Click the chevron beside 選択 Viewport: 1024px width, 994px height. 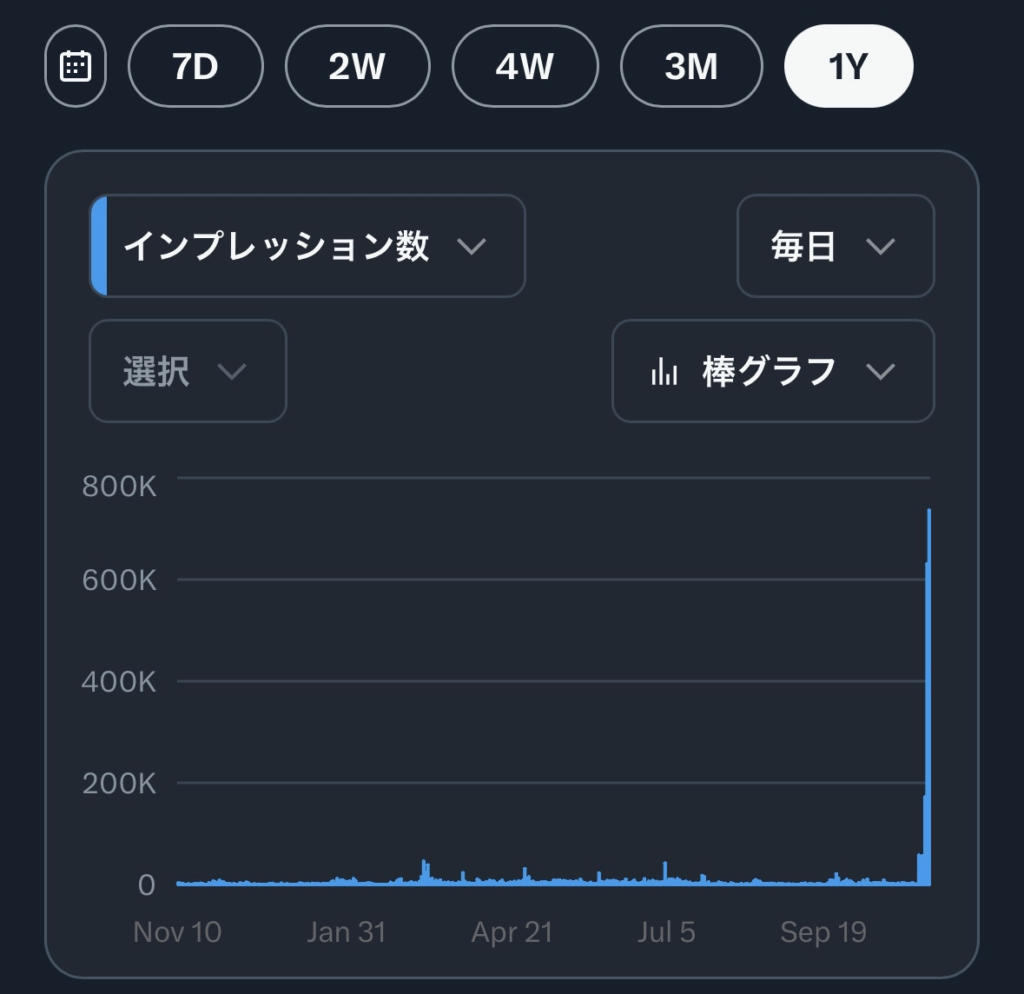[232, 371]
